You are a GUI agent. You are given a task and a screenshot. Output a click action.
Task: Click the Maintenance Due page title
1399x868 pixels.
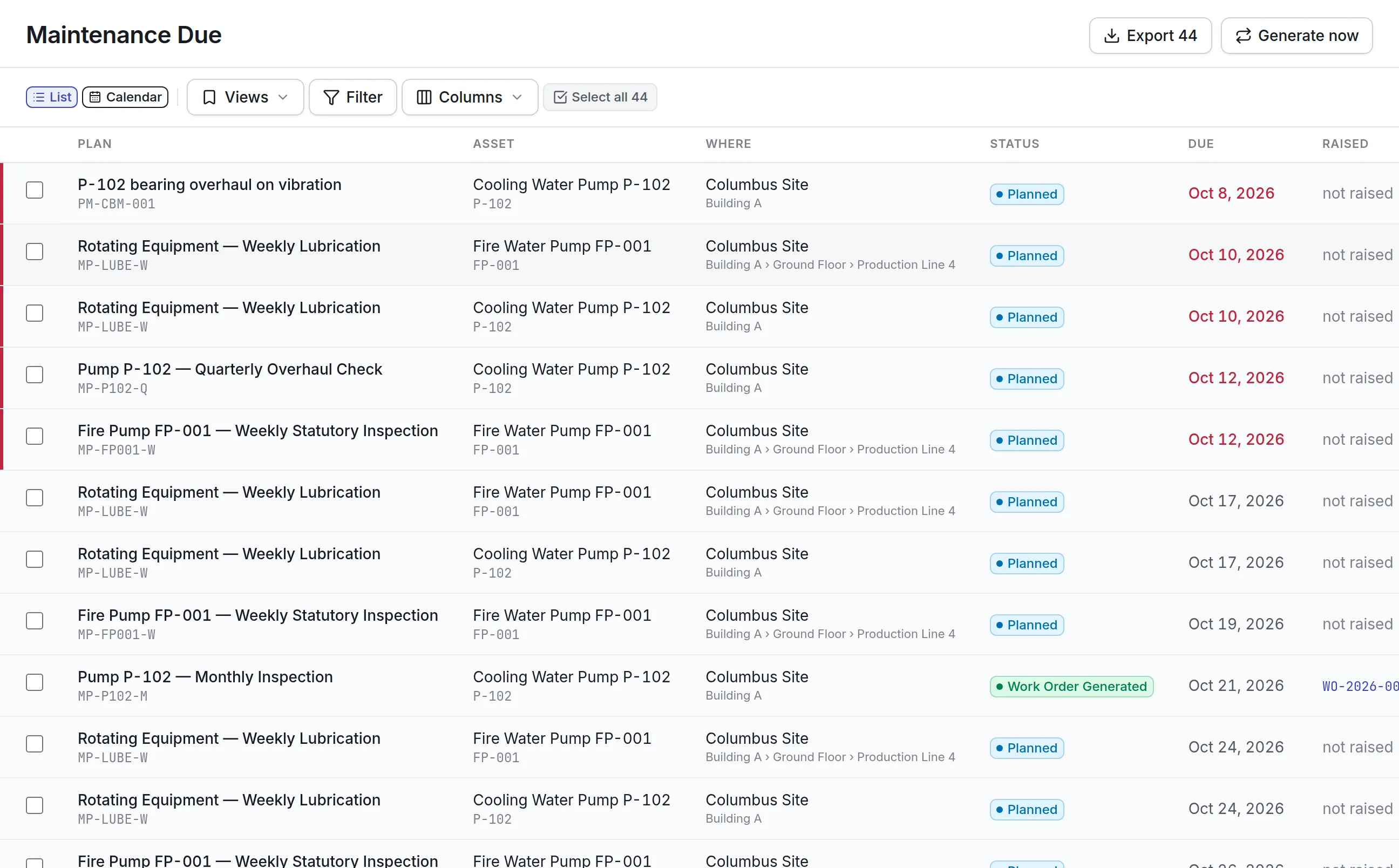coord(124,35)
